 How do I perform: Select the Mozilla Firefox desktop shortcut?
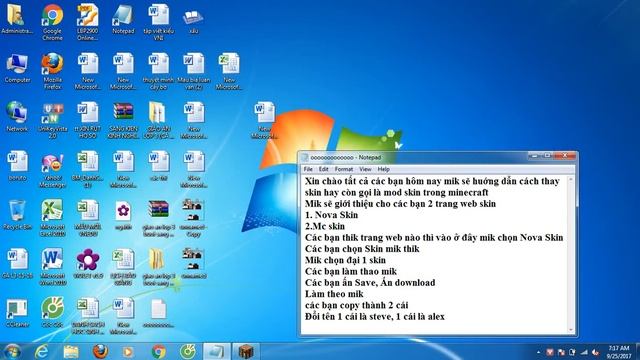(x=52, y=71)
